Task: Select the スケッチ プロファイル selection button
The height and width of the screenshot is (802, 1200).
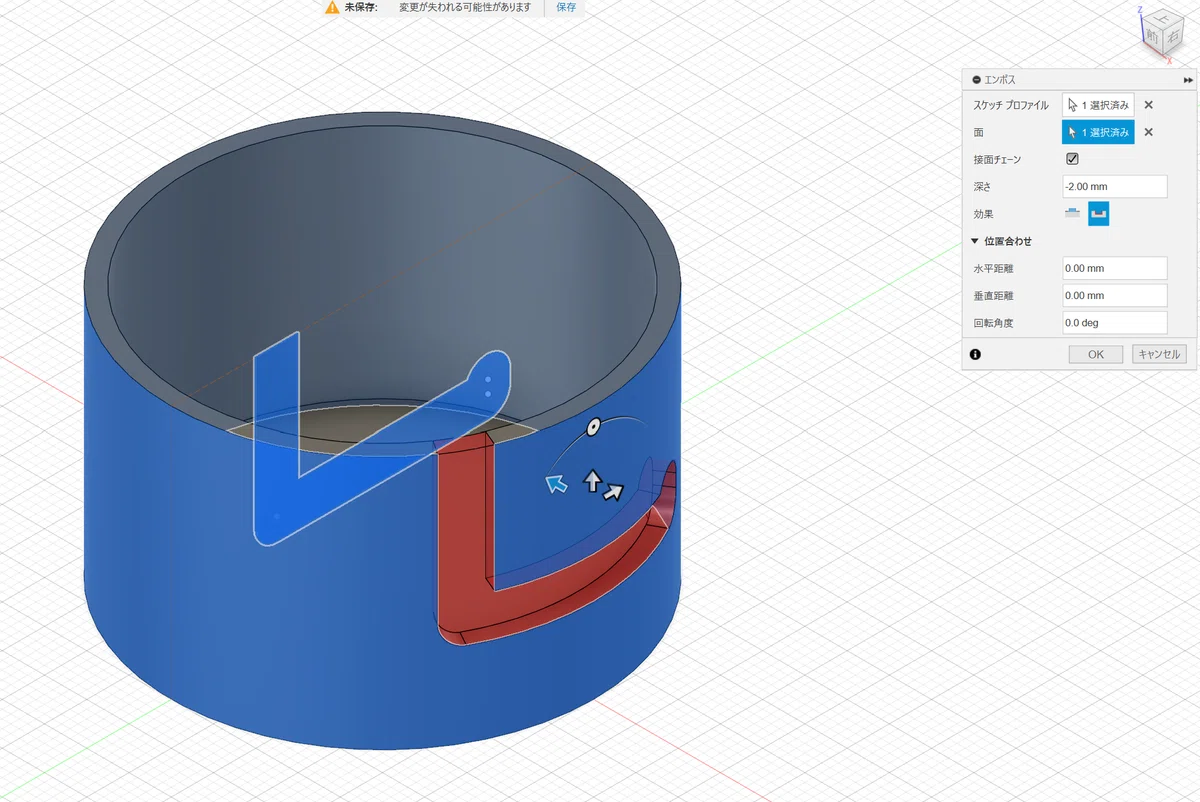Action: click(x=1098, y=105)
